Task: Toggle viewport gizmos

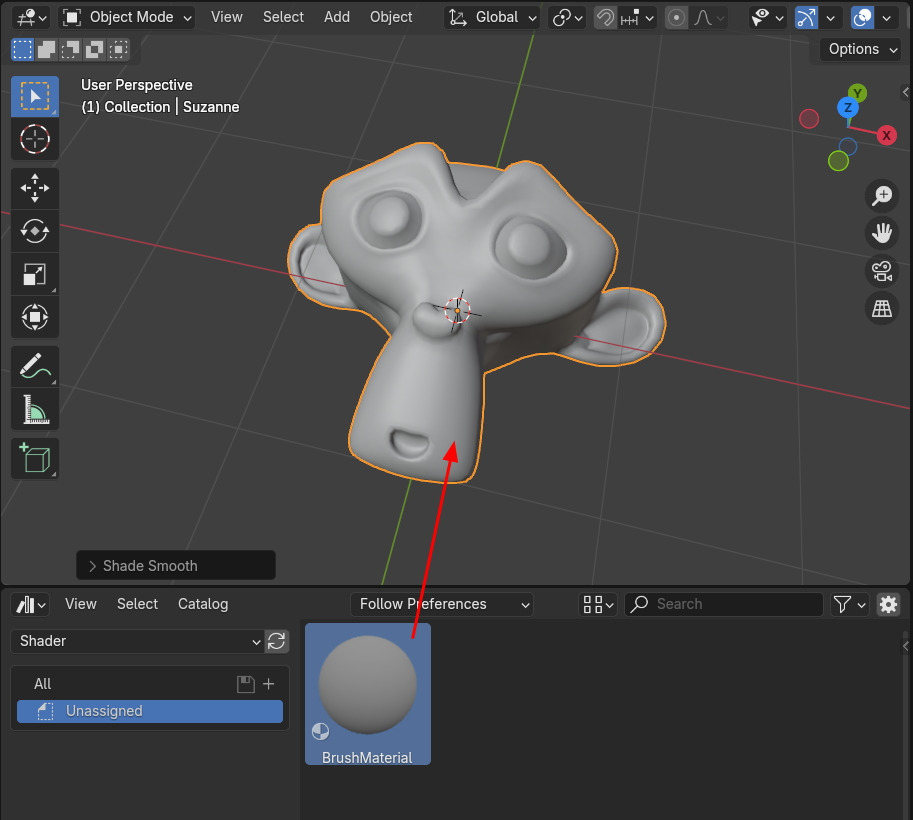Action: click(x=806, y=18)
